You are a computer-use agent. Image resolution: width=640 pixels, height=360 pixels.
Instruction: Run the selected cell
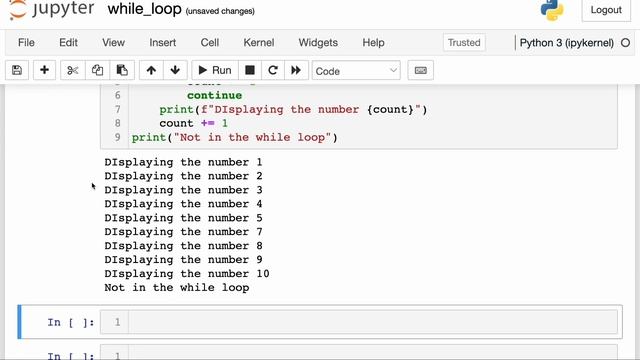click(x=215, y=70)
